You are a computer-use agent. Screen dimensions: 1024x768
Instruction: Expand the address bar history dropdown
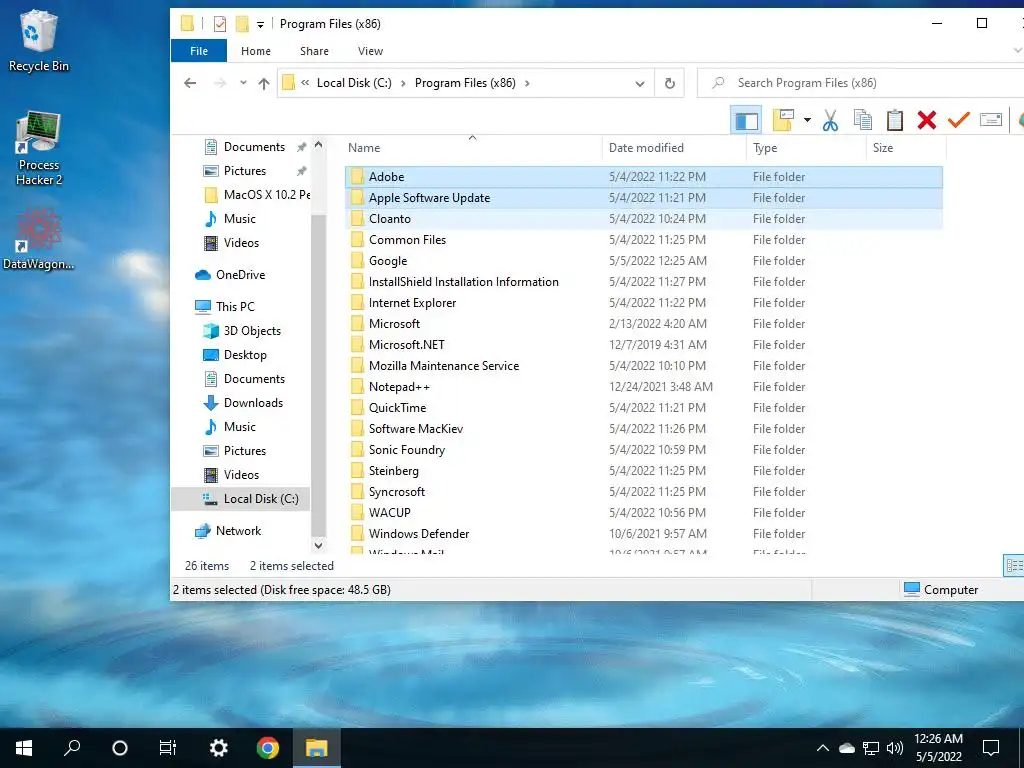(x=640, y=84)
